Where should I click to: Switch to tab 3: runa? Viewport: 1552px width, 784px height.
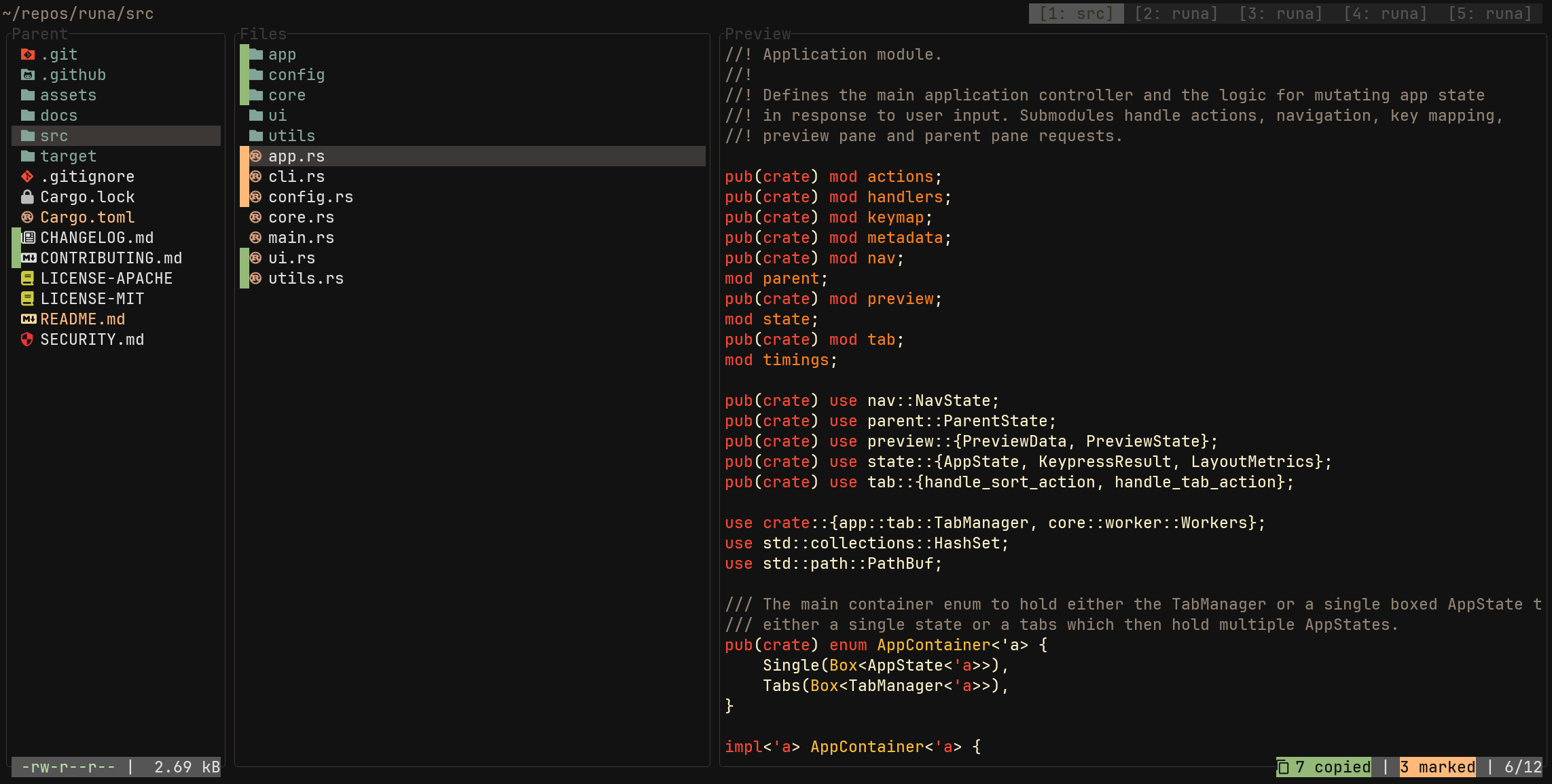click(x=1281, y=14)
